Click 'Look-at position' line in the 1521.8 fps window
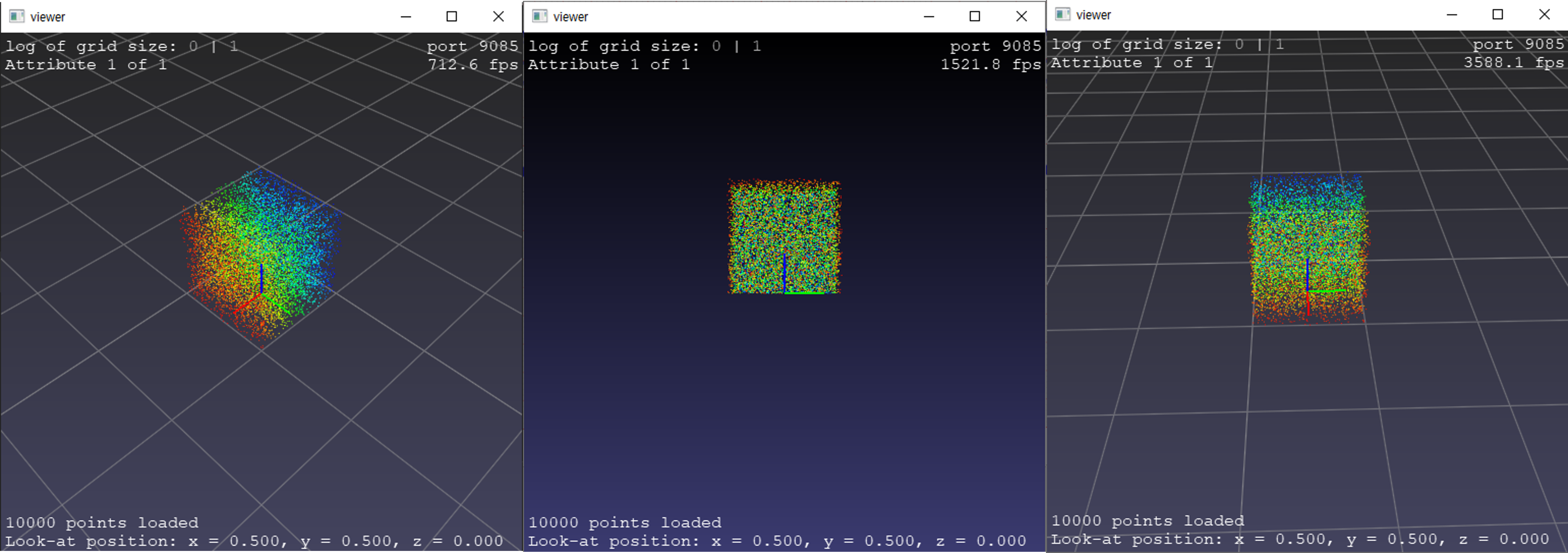Image resolution: width=1568 pixels, height=553 pixels. (777, 541)
